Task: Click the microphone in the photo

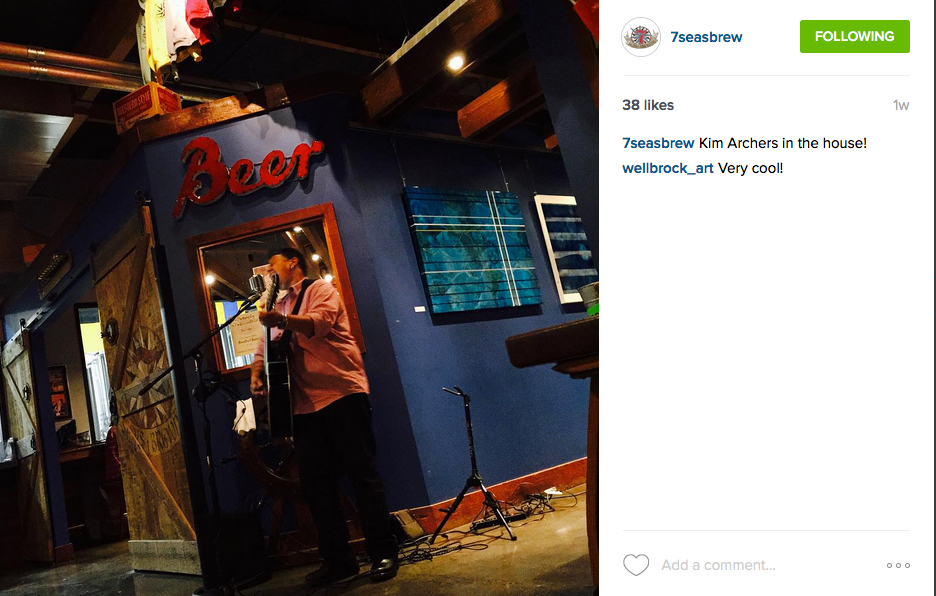Action: coord(257,284)
